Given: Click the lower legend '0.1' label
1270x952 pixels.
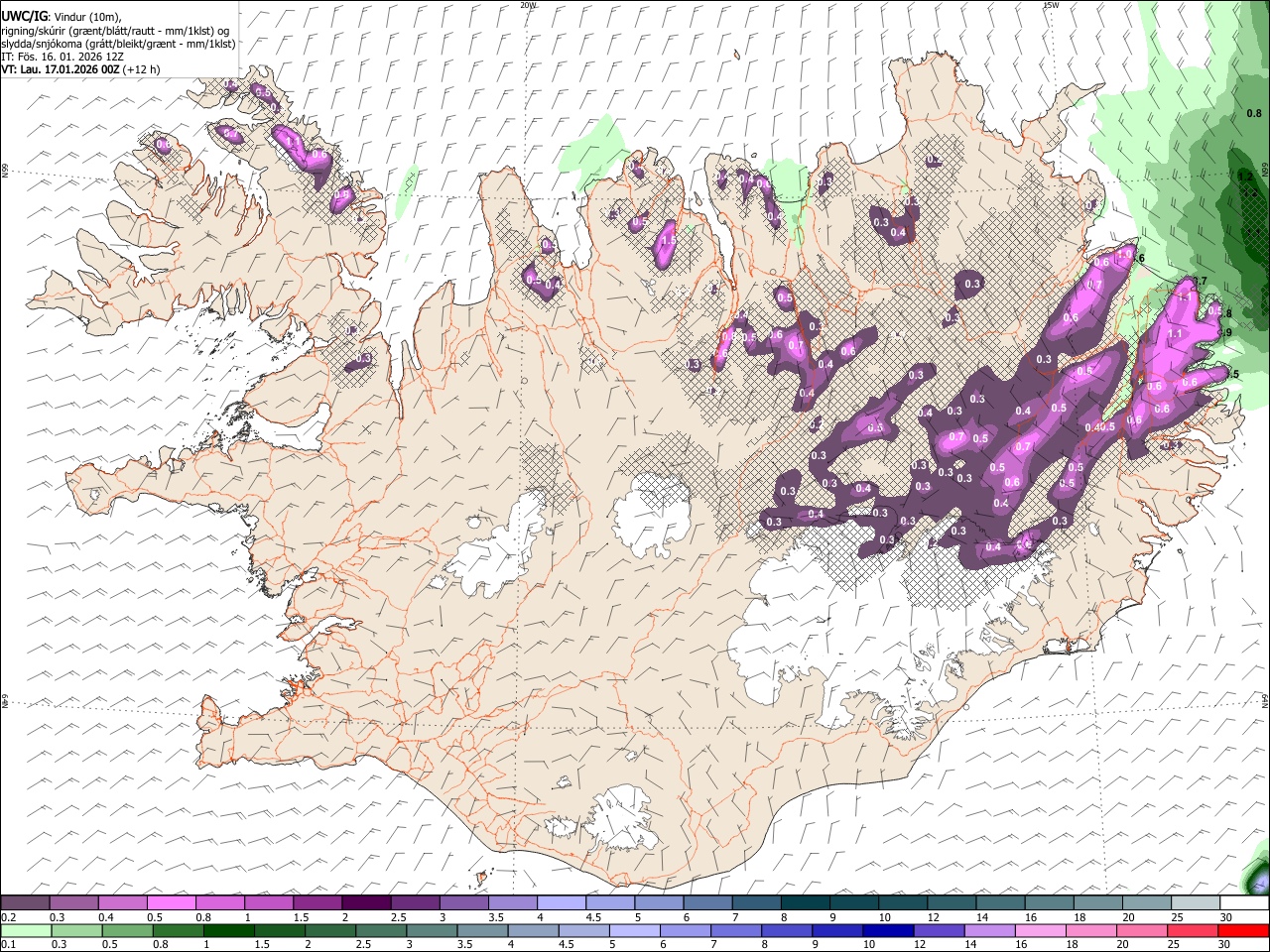Looking at the screenshot, I should (x=7, y=944).
